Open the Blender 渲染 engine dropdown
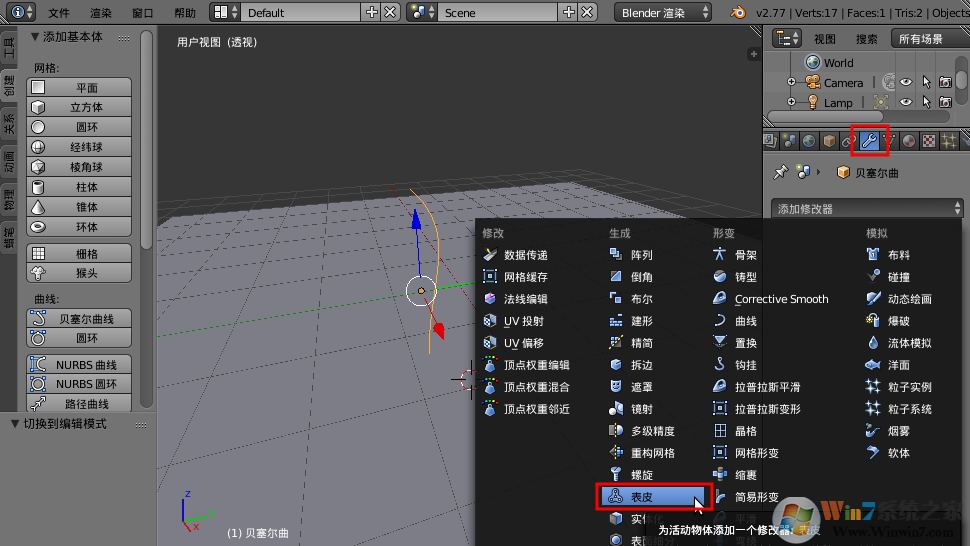This screenshot has height=546, width=970. 663,12
